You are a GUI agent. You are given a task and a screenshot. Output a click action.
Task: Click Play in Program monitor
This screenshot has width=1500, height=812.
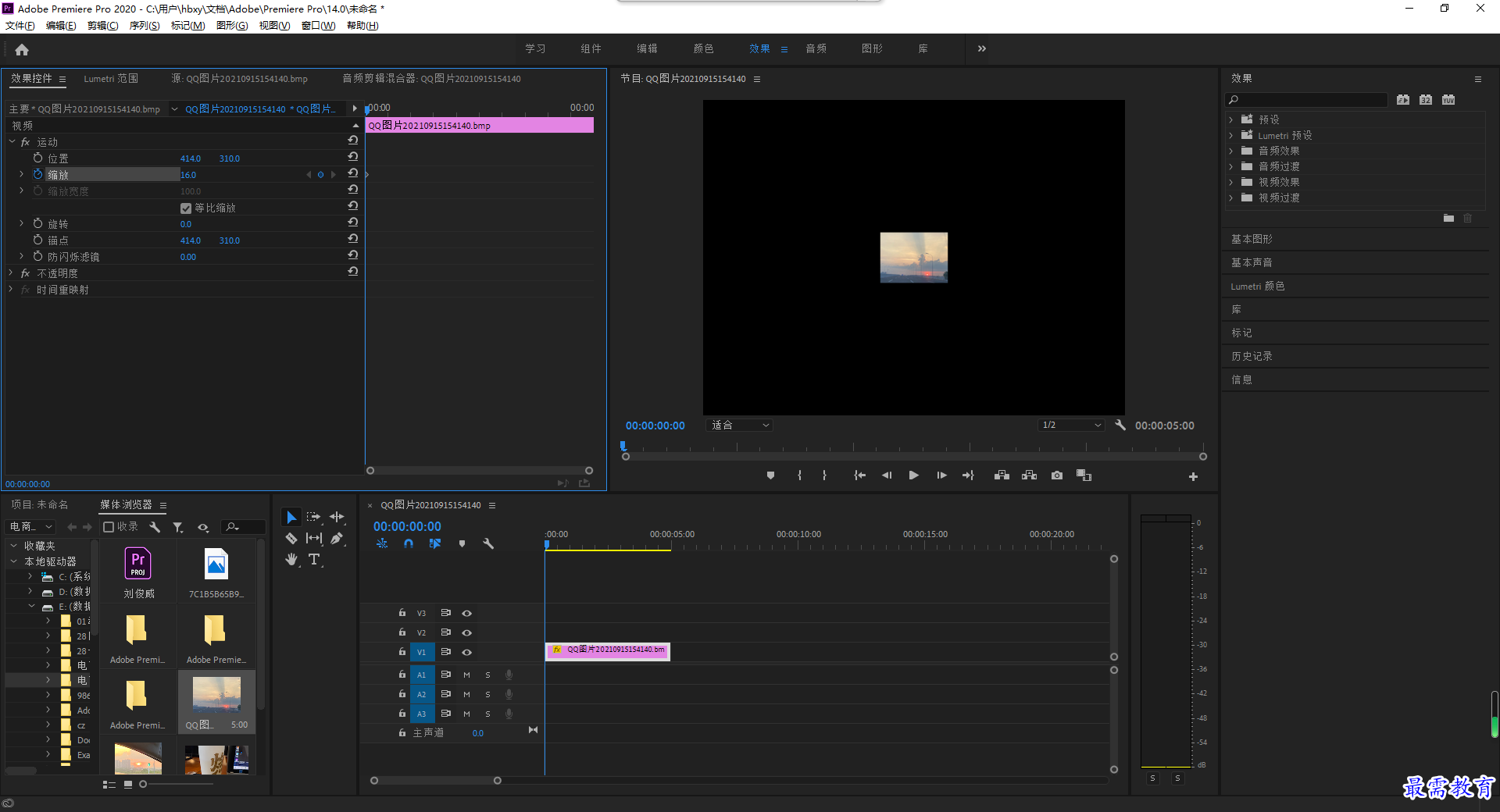[913, 475]
